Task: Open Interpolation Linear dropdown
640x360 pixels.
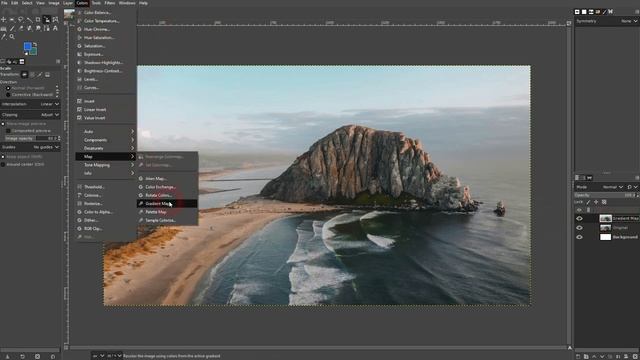Action: pos(31,104)
